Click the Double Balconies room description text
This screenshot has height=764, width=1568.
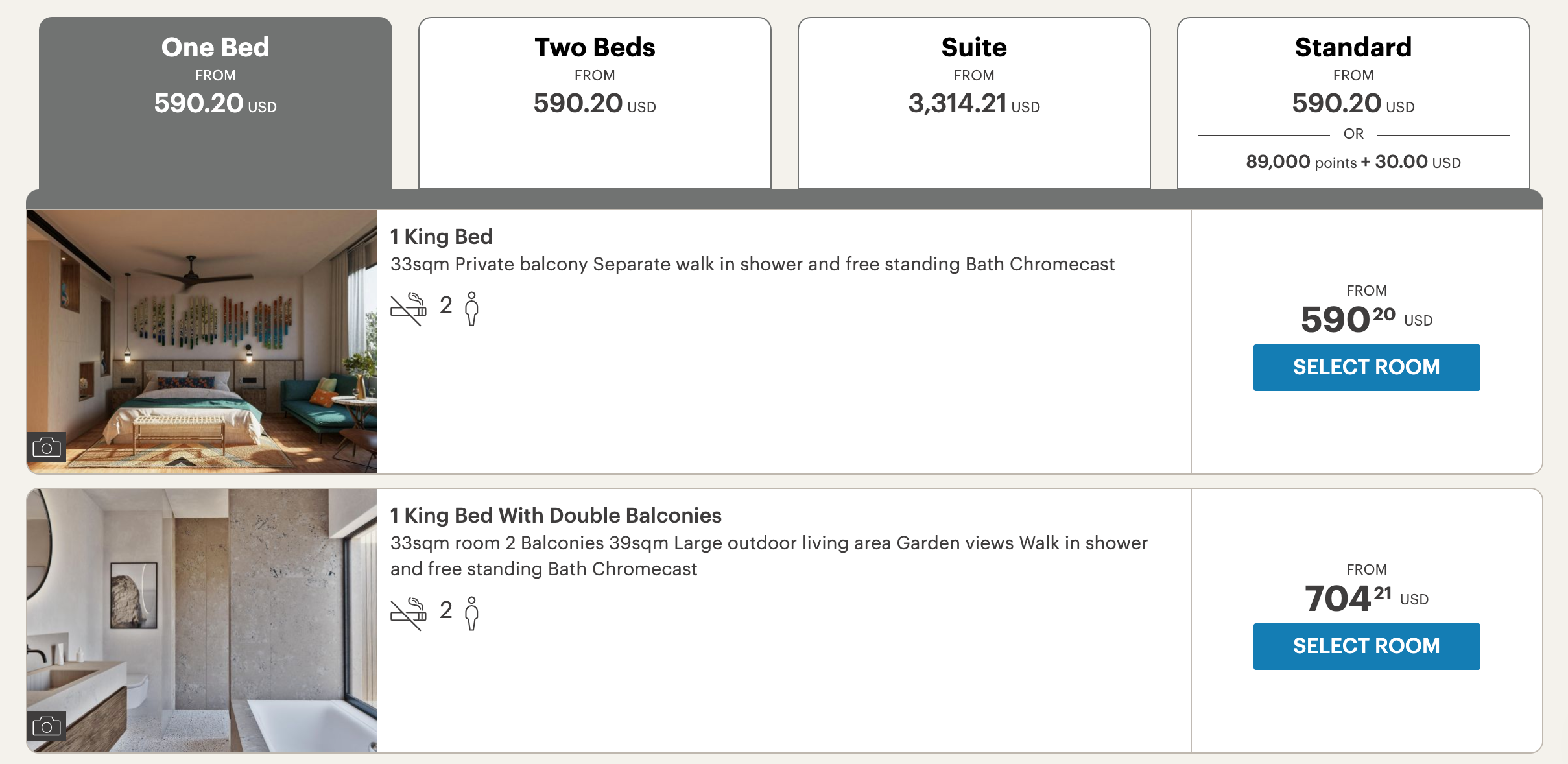(768, 556)
